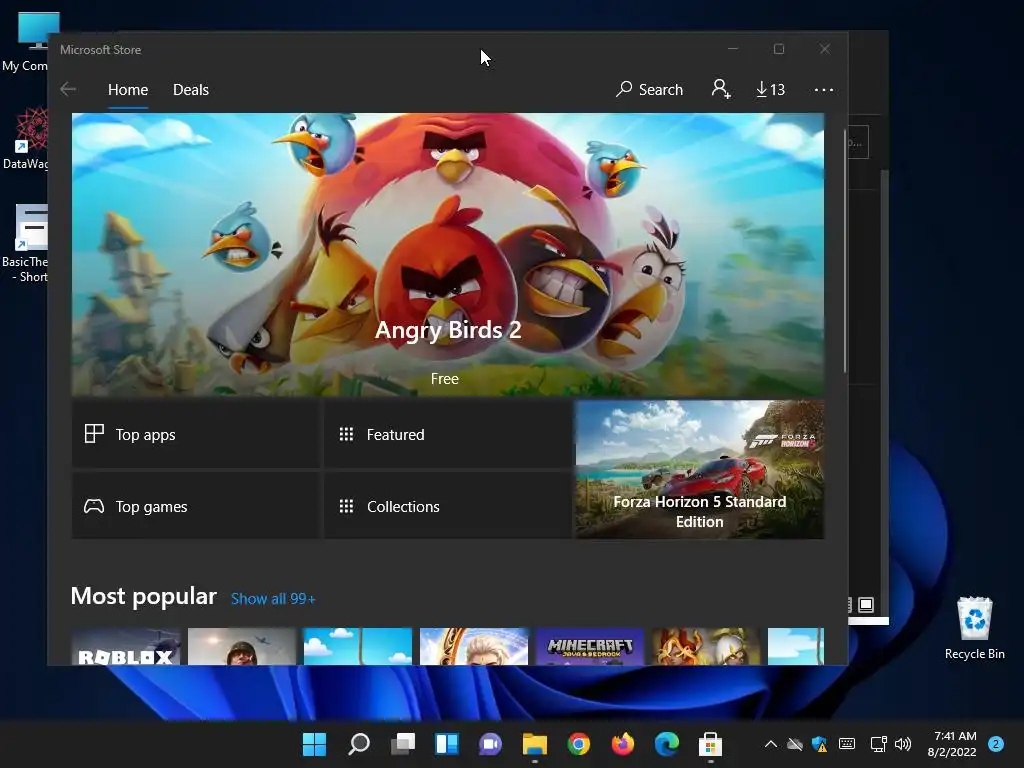
Task: Open the Home tab
Action: coord(128,89)
